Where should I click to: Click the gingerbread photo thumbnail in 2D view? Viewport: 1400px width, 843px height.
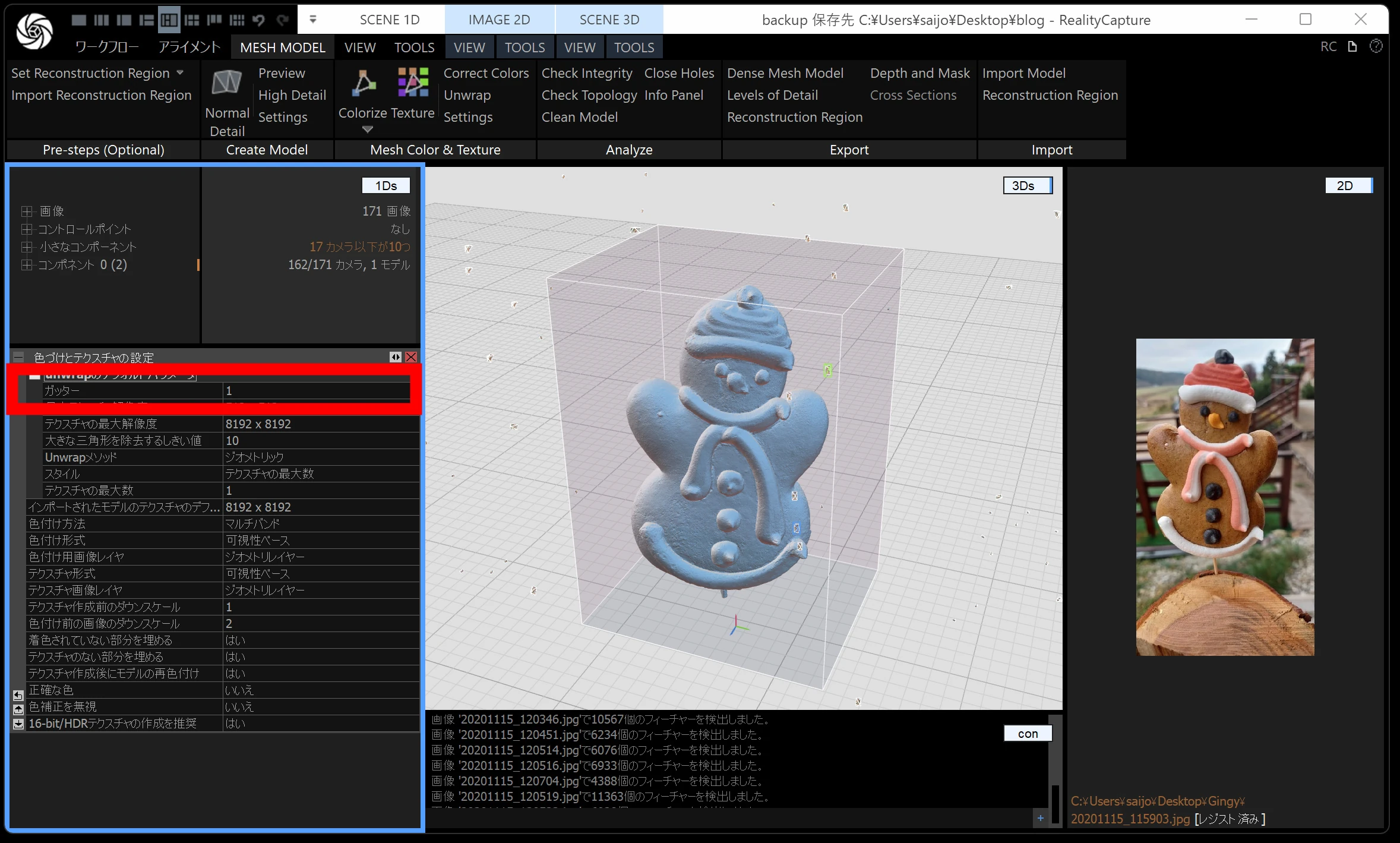1225,497
